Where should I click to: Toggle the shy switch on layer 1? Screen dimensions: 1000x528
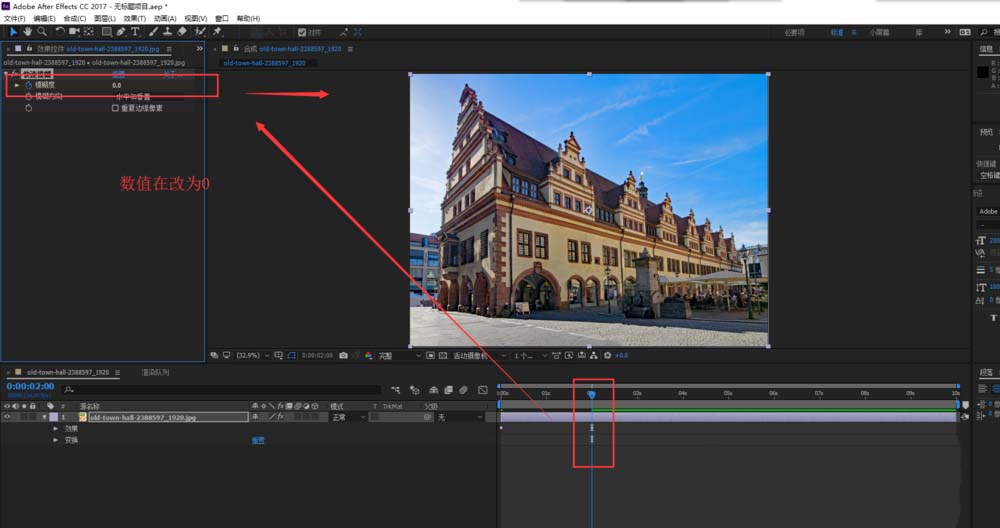tap(255, 417)
